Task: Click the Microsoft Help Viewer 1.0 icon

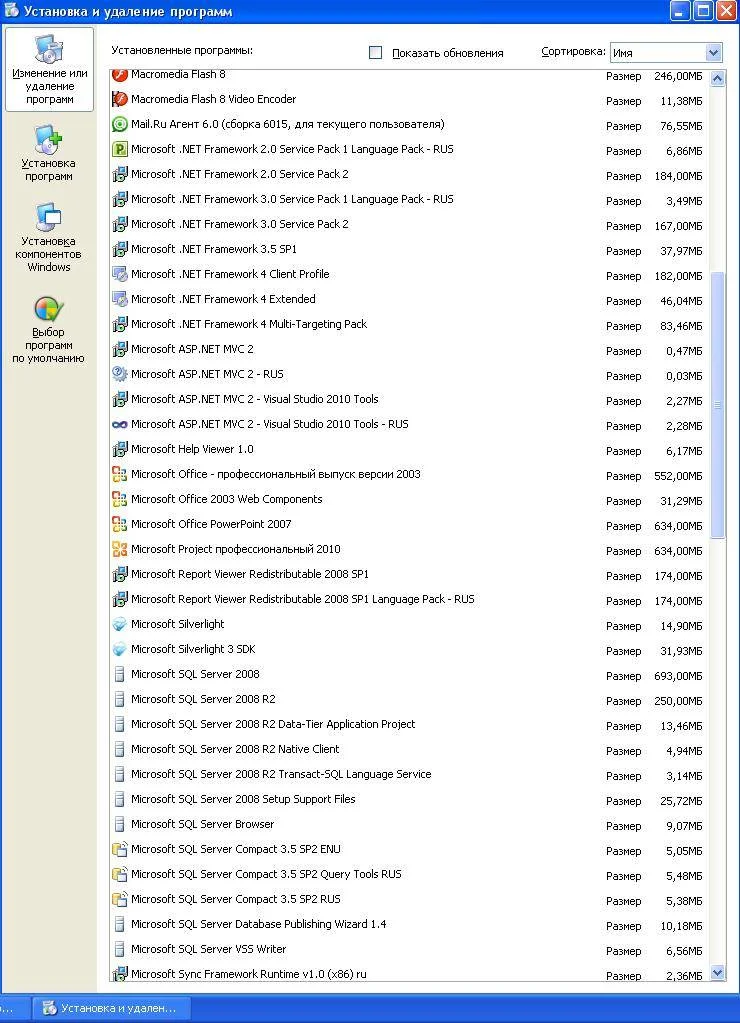Action: click(x=120, y=450)
